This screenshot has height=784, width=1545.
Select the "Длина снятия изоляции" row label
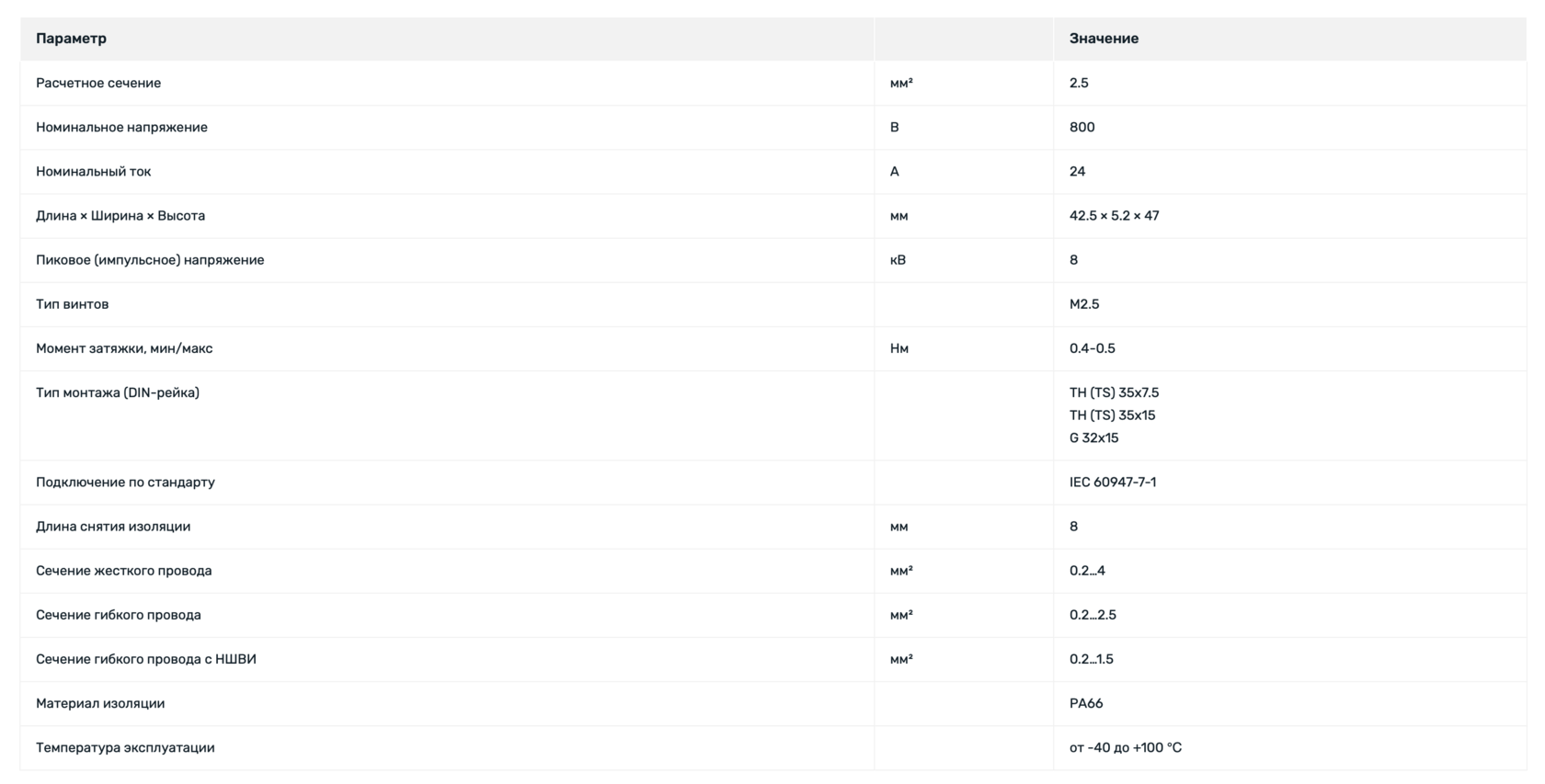tap(113, 527)
